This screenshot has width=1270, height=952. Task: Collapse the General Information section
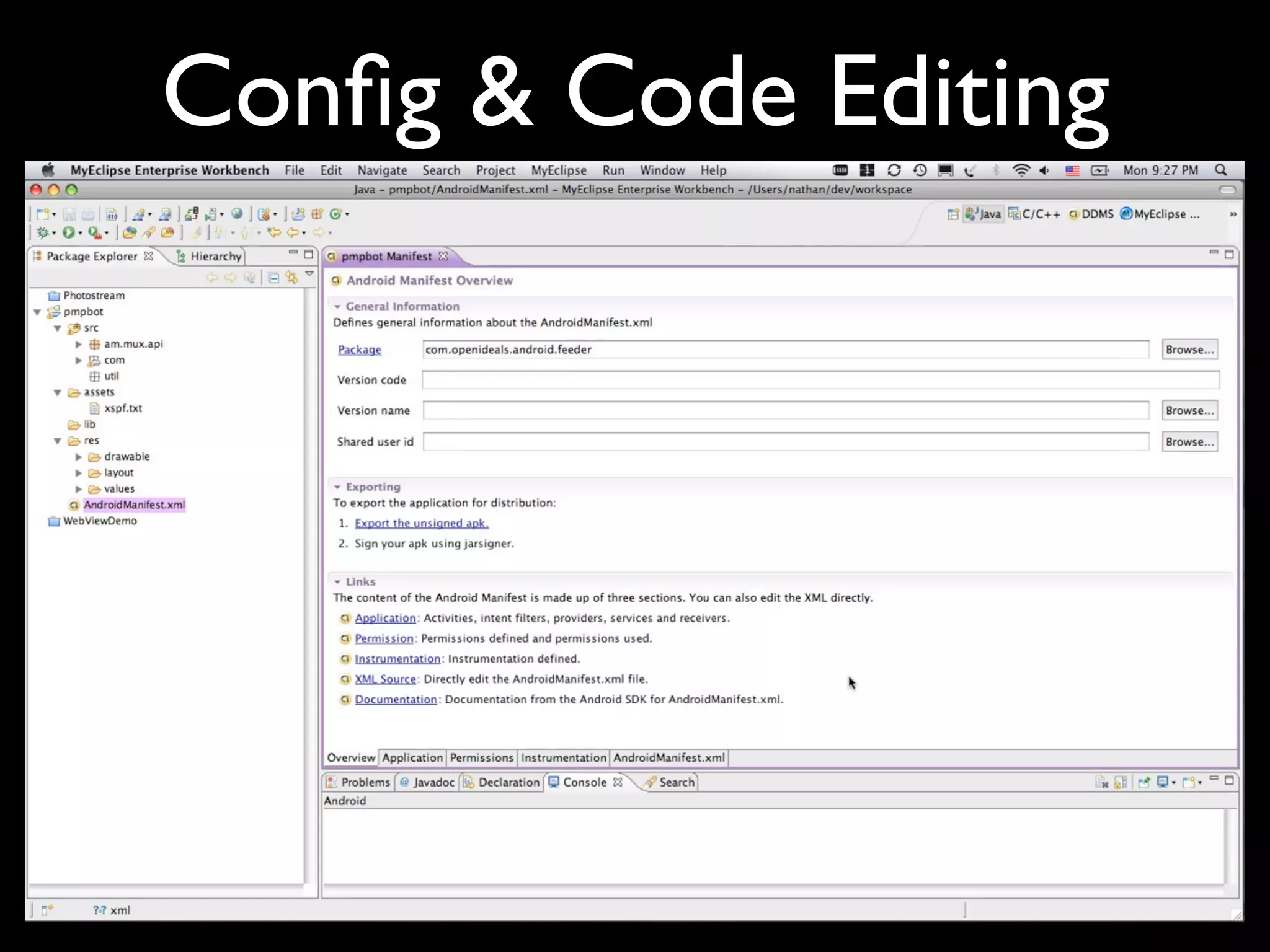337,306
